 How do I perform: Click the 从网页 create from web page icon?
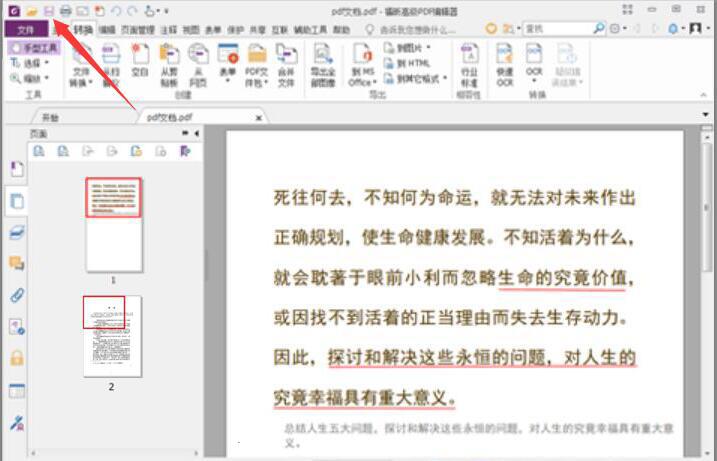coord(198,65)
